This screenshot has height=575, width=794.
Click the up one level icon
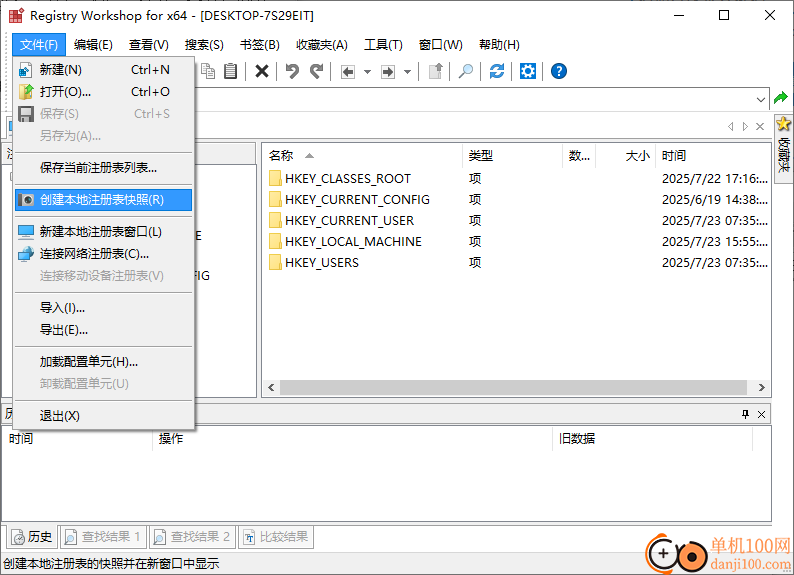pyautogui.click(x=436, y=71)
